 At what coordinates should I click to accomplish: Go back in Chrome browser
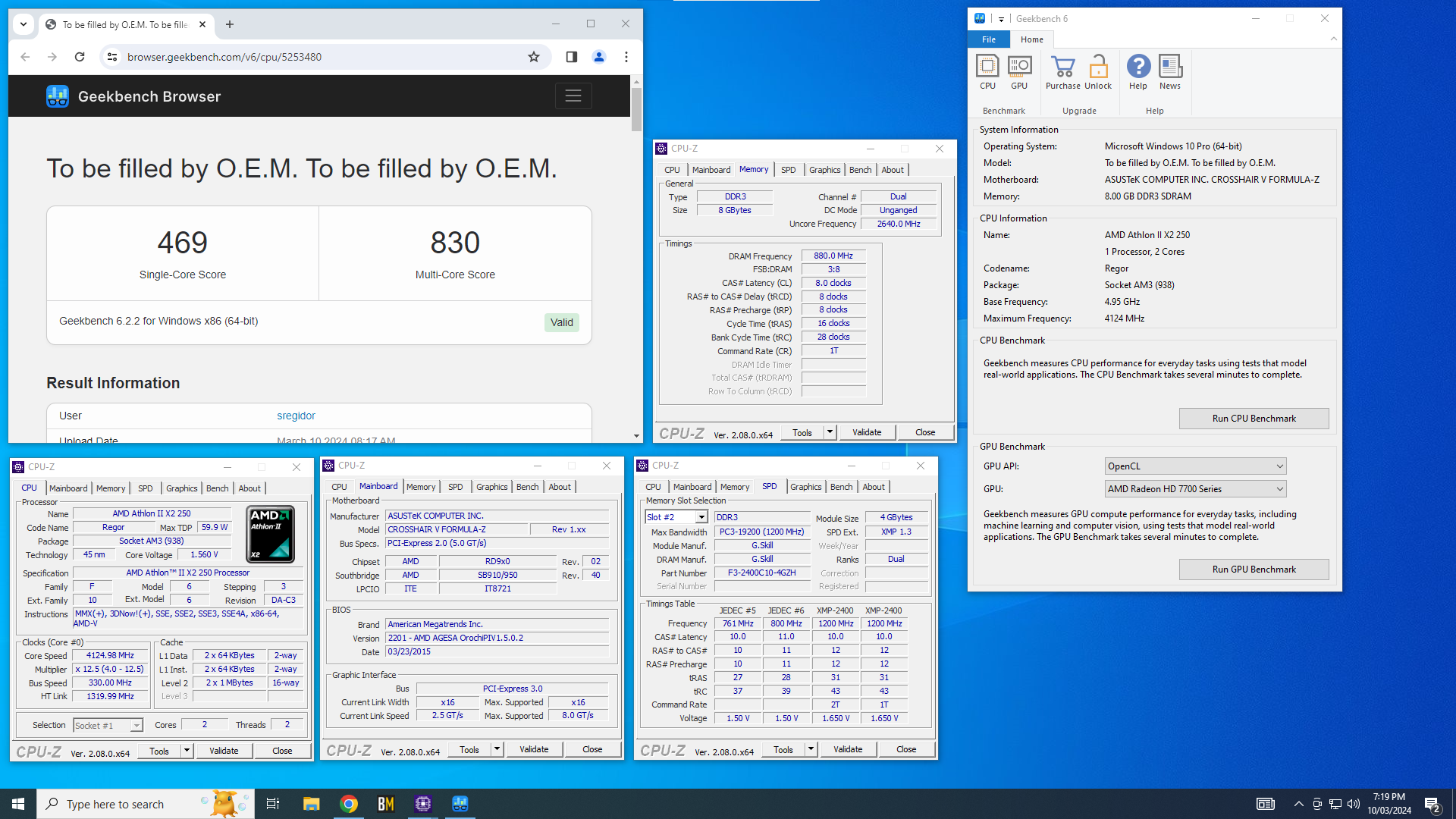click(x=25, y=57)
